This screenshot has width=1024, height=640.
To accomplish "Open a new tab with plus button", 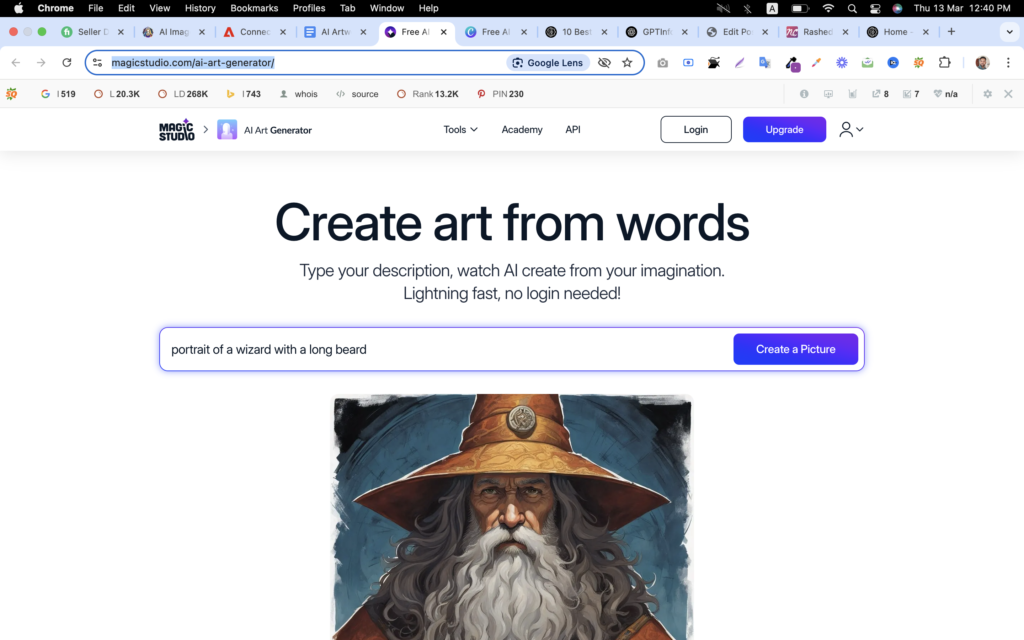I will (951, 31).
